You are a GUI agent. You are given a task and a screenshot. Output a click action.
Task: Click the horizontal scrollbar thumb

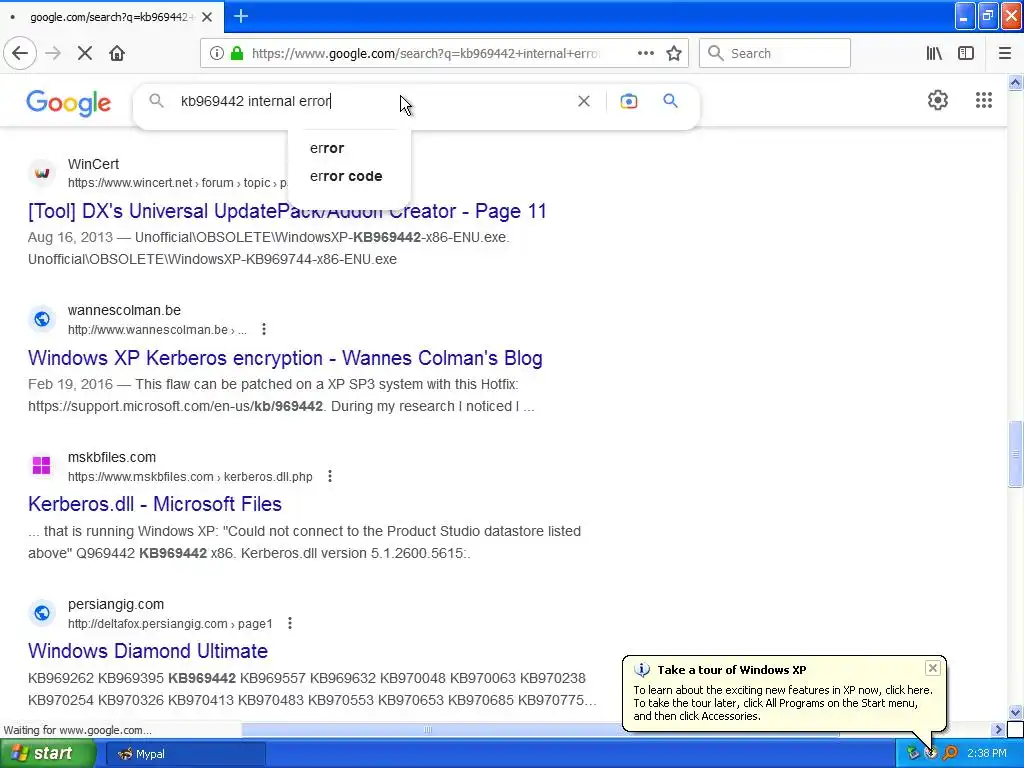[428, 729]
